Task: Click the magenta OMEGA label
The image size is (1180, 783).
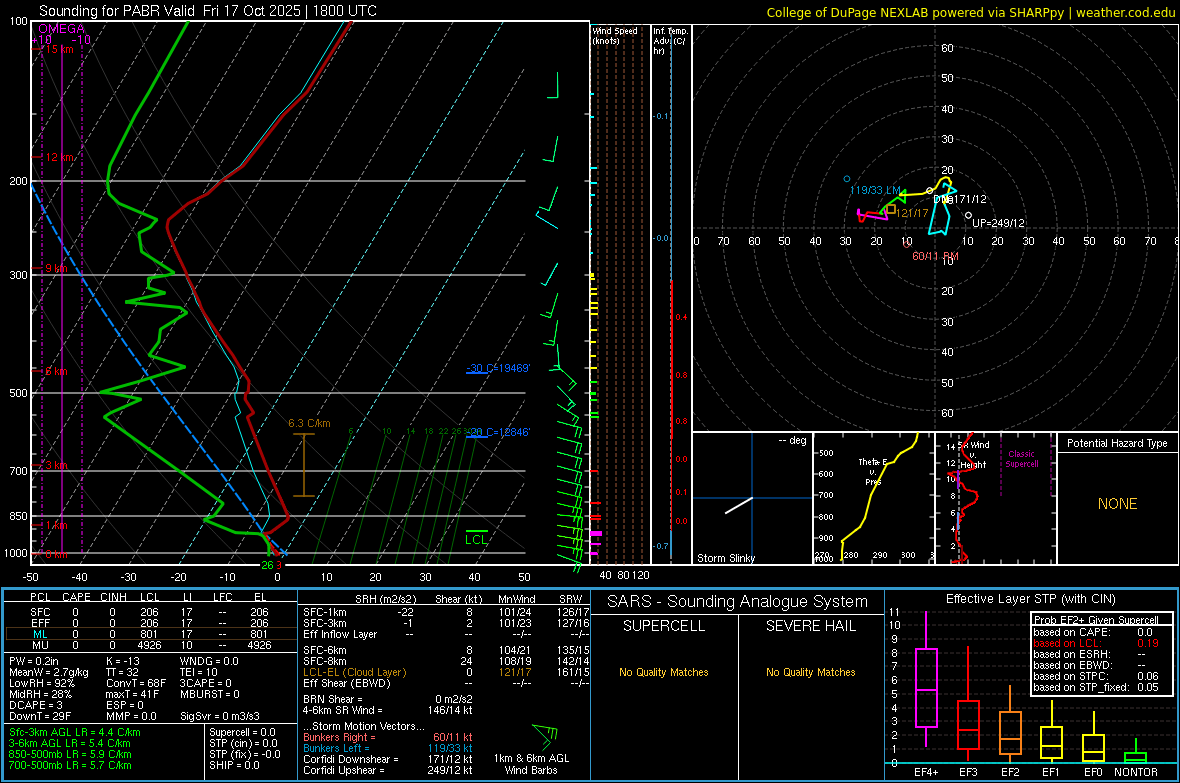Action: [x=62, y=29]
